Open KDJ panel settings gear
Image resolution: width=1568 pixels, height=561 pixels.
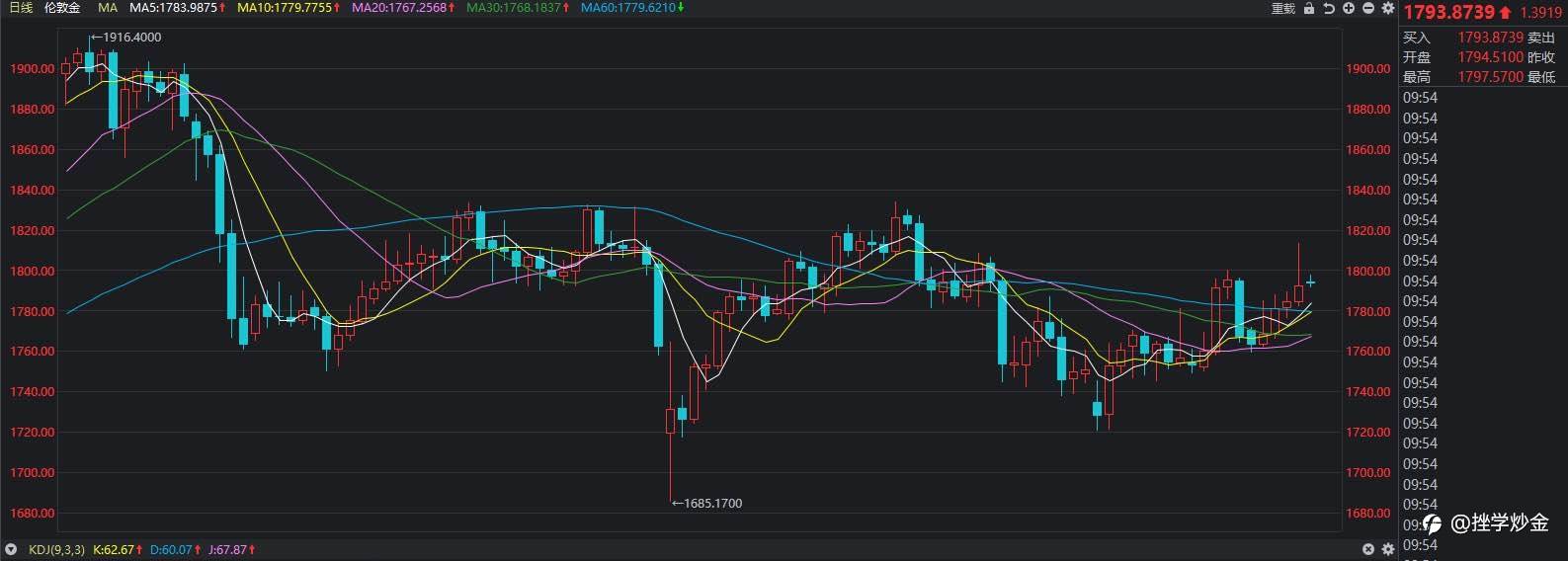pyautogui.click(x=1388, y=549)
